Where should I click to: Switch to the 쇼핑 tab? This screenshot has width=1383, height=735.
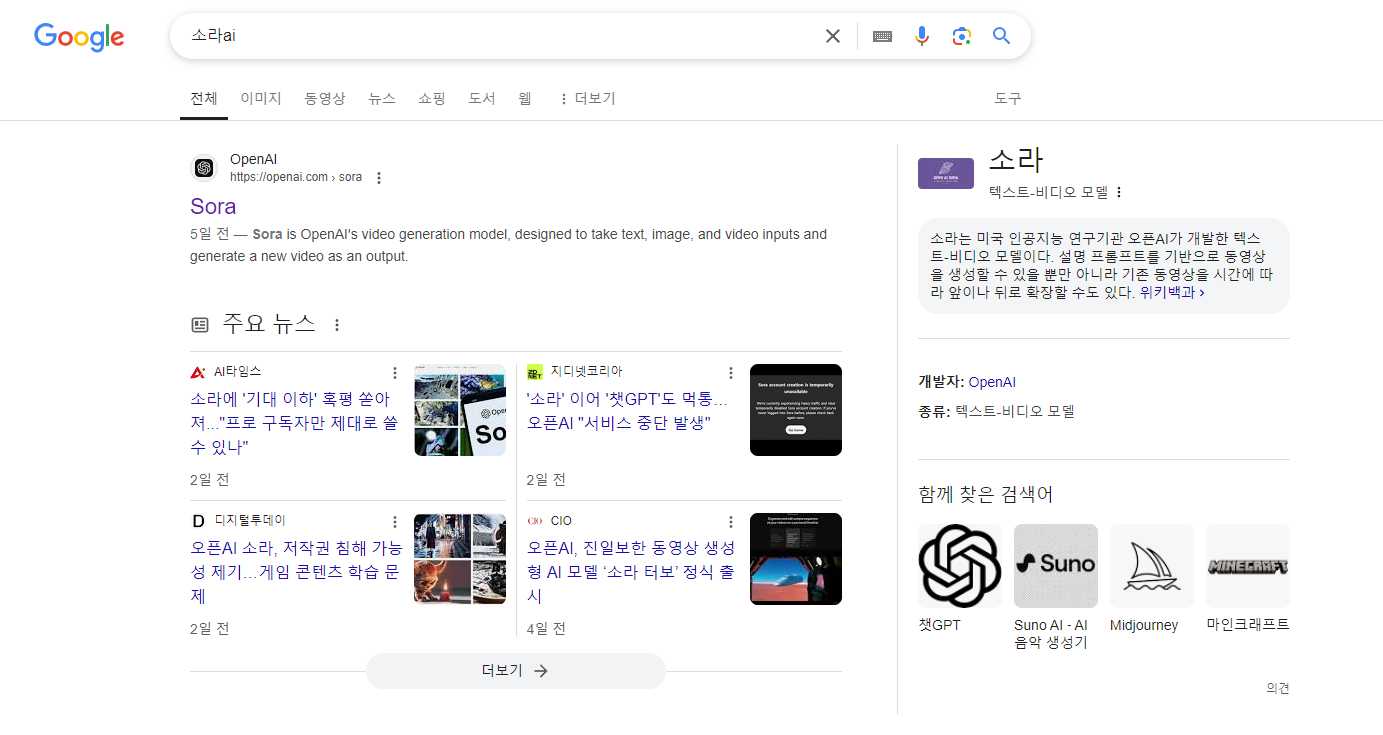[432, 99]
